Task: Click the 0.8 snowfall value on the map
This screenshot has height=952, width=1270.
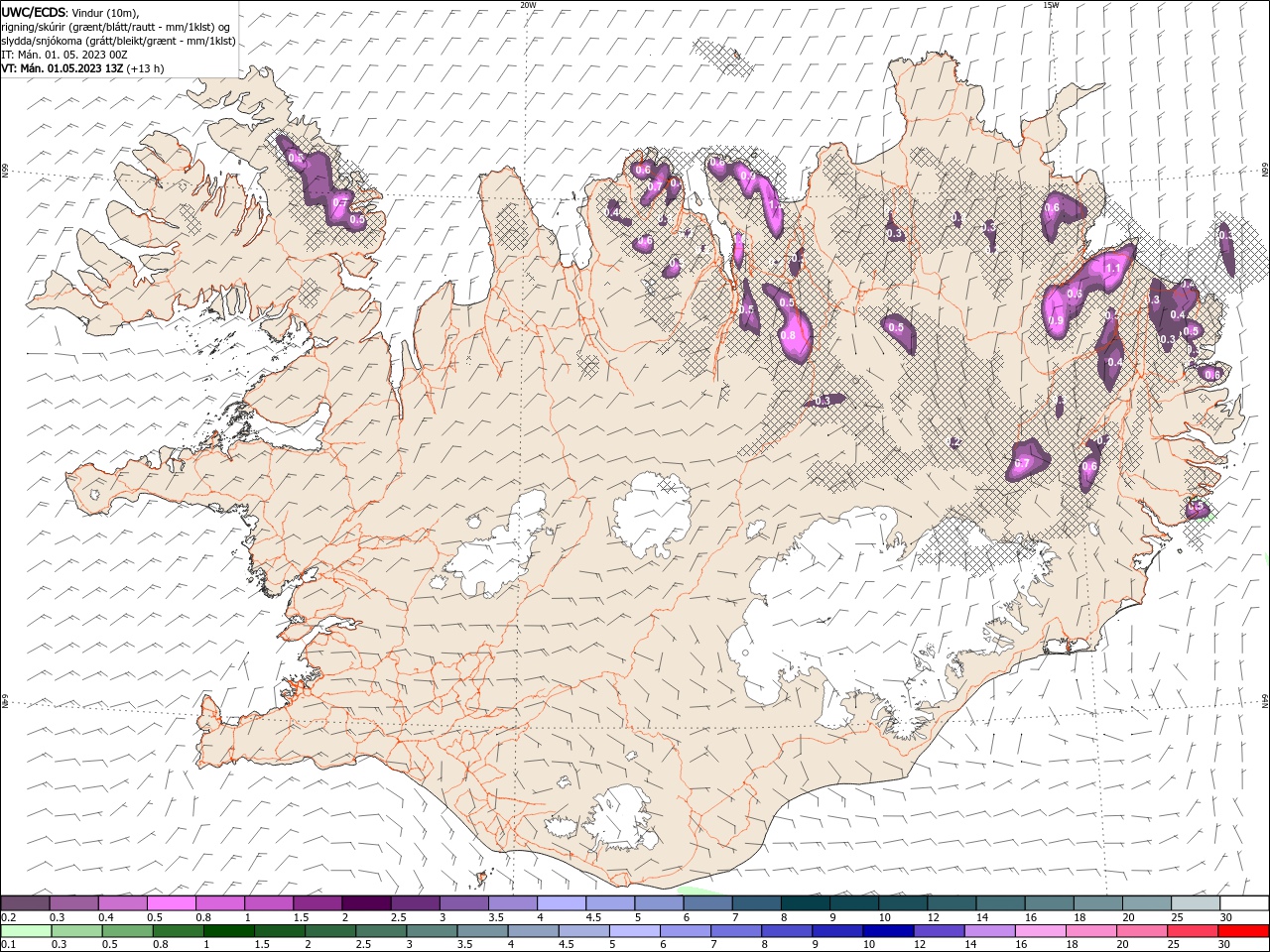Action: click(x=789, y=336)
